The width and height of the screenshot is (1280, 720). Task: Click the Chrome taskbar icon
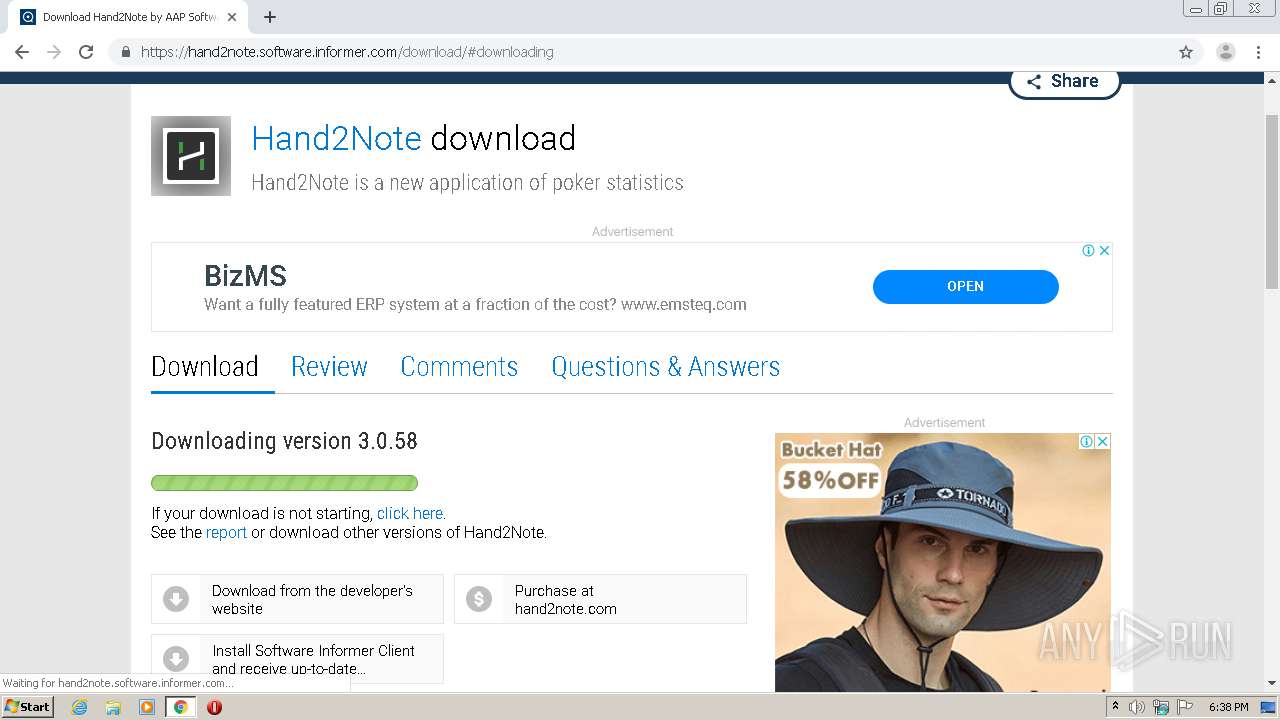[x=181, y=707]
